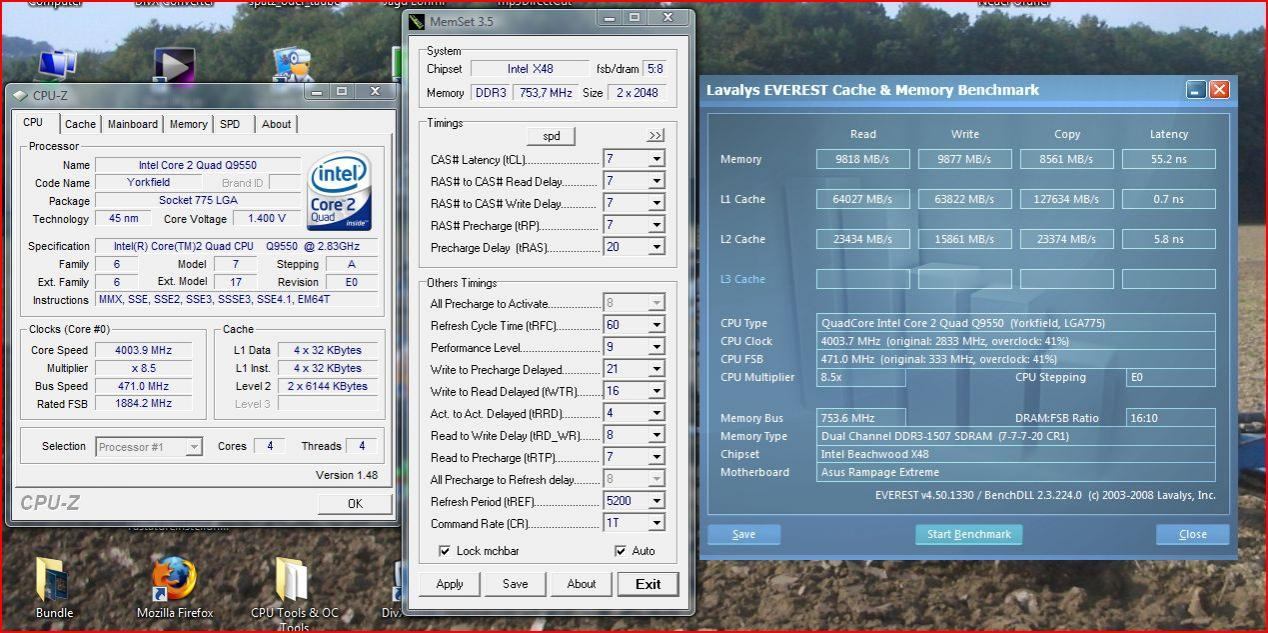Open the messenger buddy desktop icon
The height and width of the screenshot is (633, 1268).
(x=292, y=65)
